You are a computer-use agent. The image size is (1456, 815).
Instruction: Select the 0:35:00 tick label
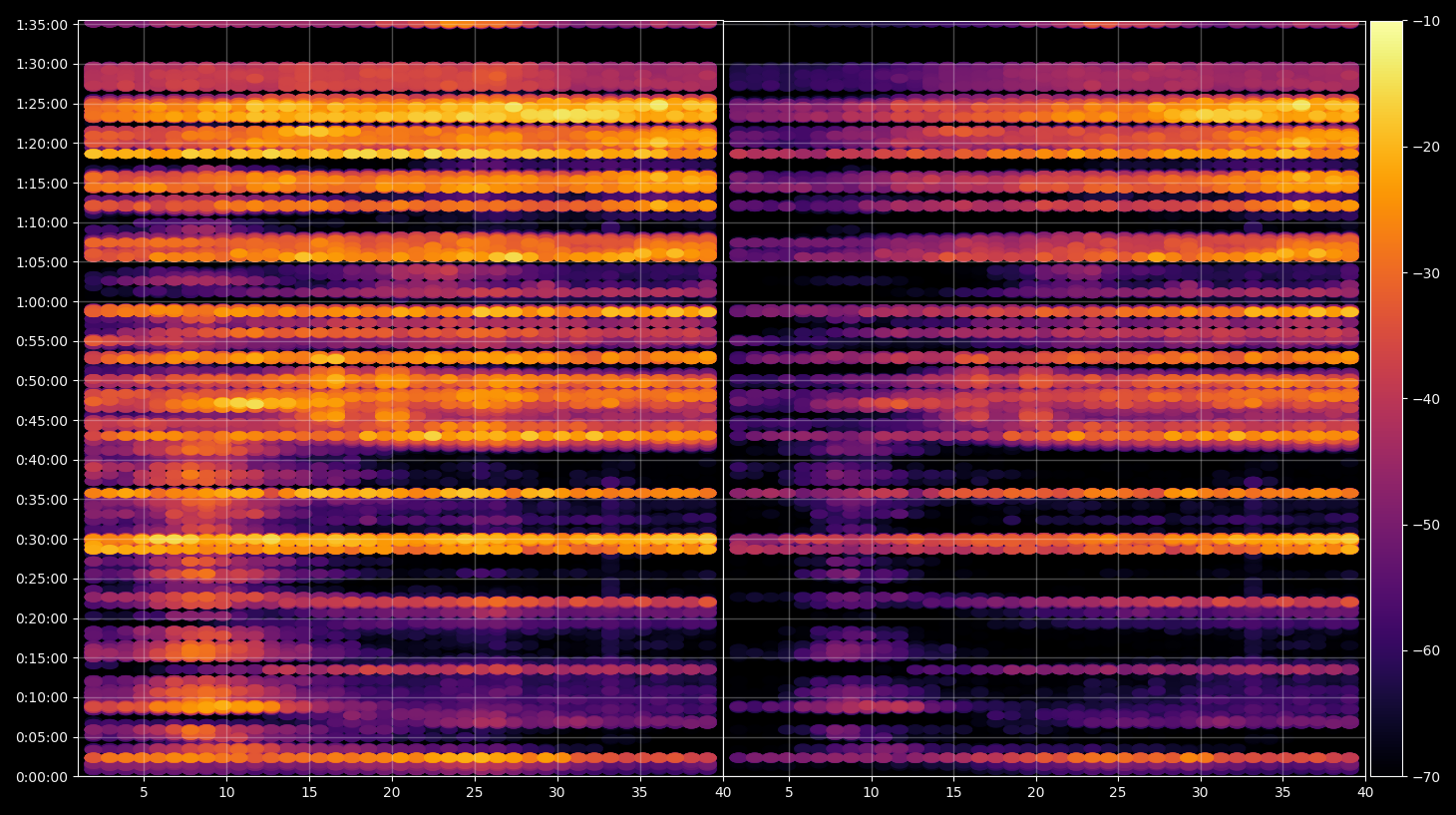[42, 500]
